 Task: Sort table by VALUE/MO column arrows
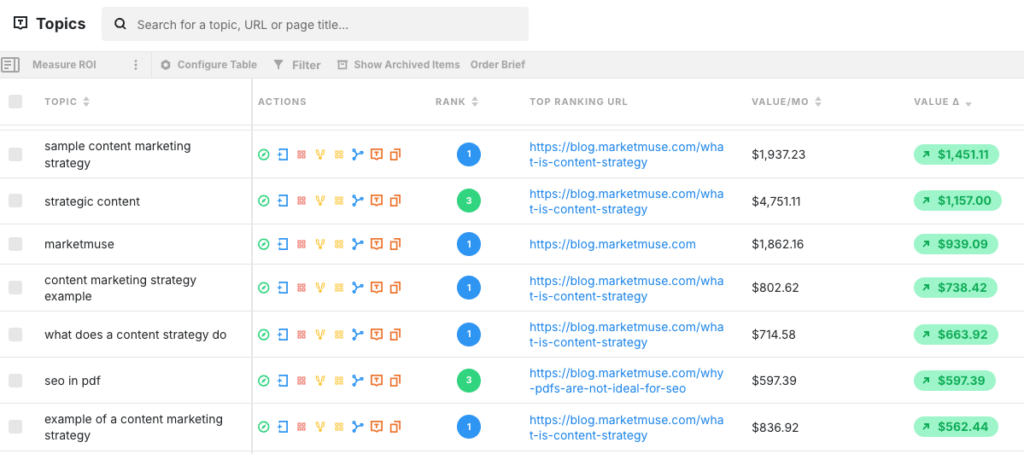point(818,102)
